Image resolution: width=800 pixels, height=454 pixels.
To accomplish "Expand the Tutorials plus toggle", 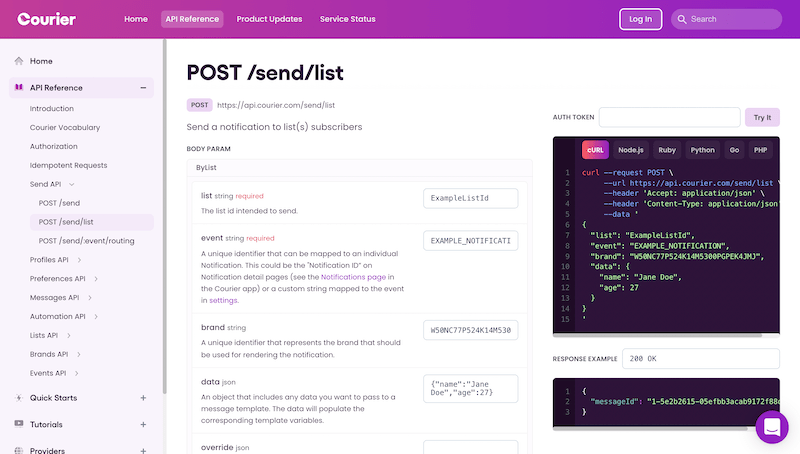I will tap(143, 424).
